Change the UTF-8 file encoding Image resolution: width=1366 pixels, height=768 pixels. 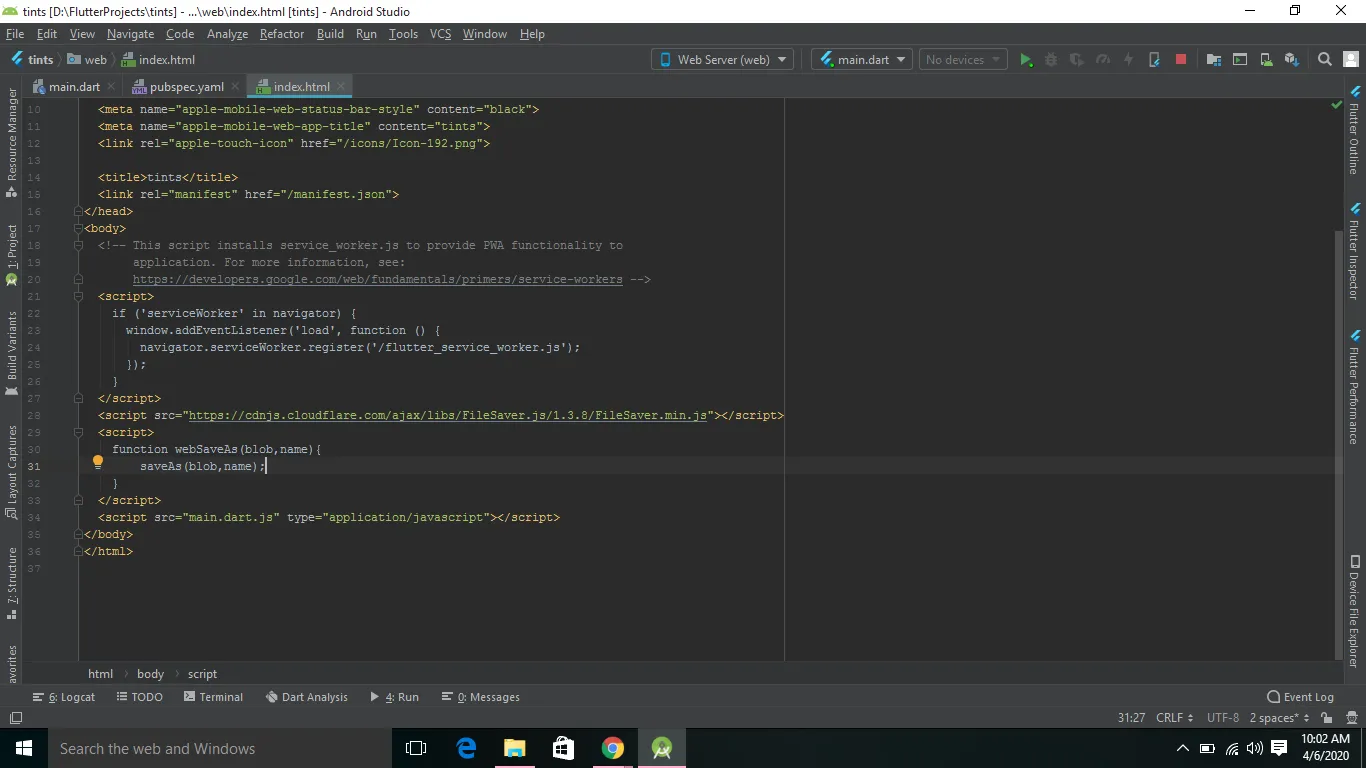click(x=1222, y=718)
